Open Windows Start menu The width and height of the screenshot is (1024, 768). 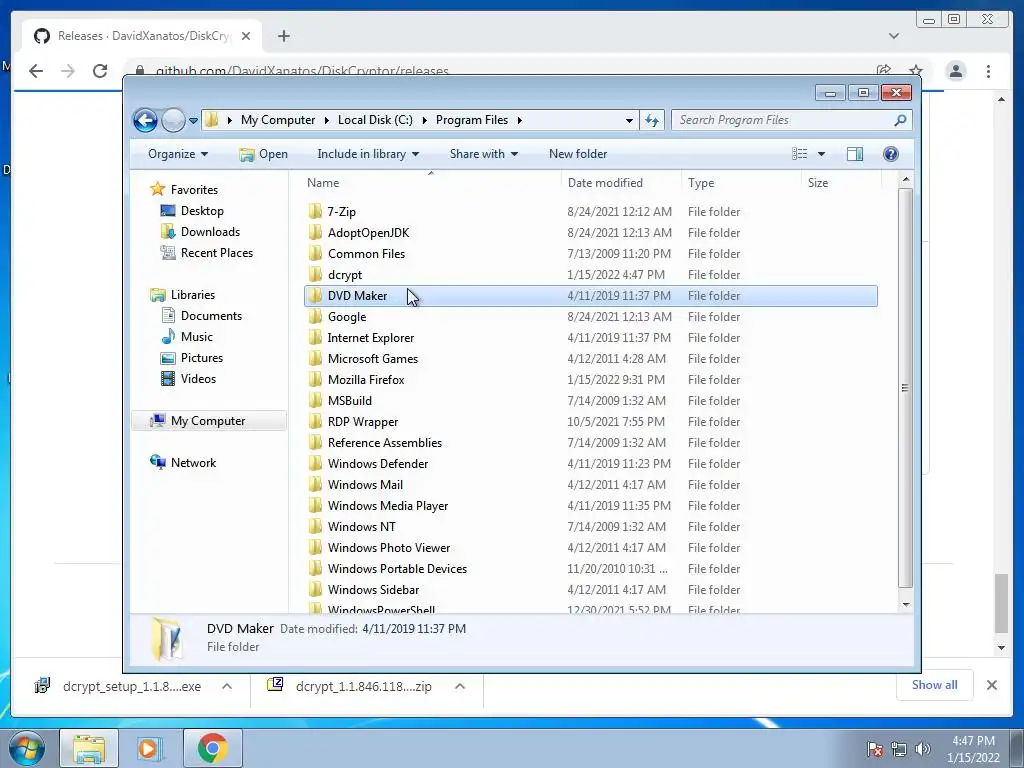click(26, 748)
